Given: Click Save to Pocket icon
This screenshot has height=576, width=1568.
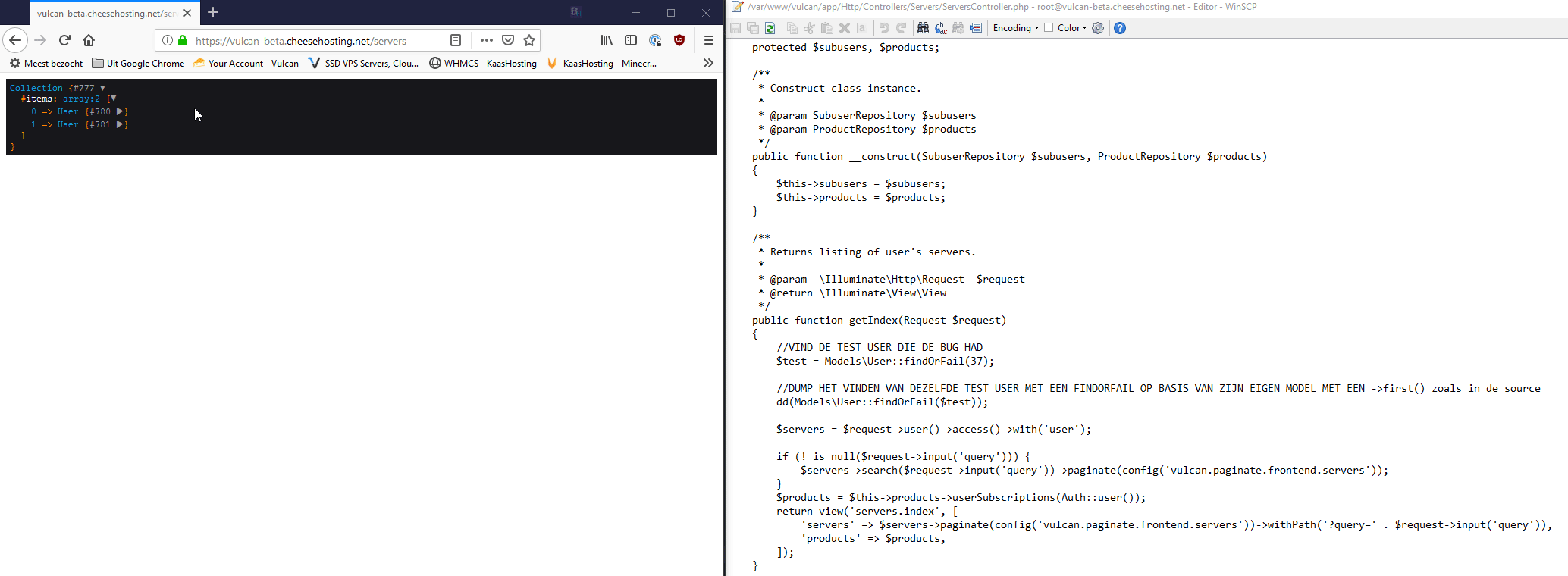Looking at the screenshot, I should pyautogui.click(x=508, y=40).
